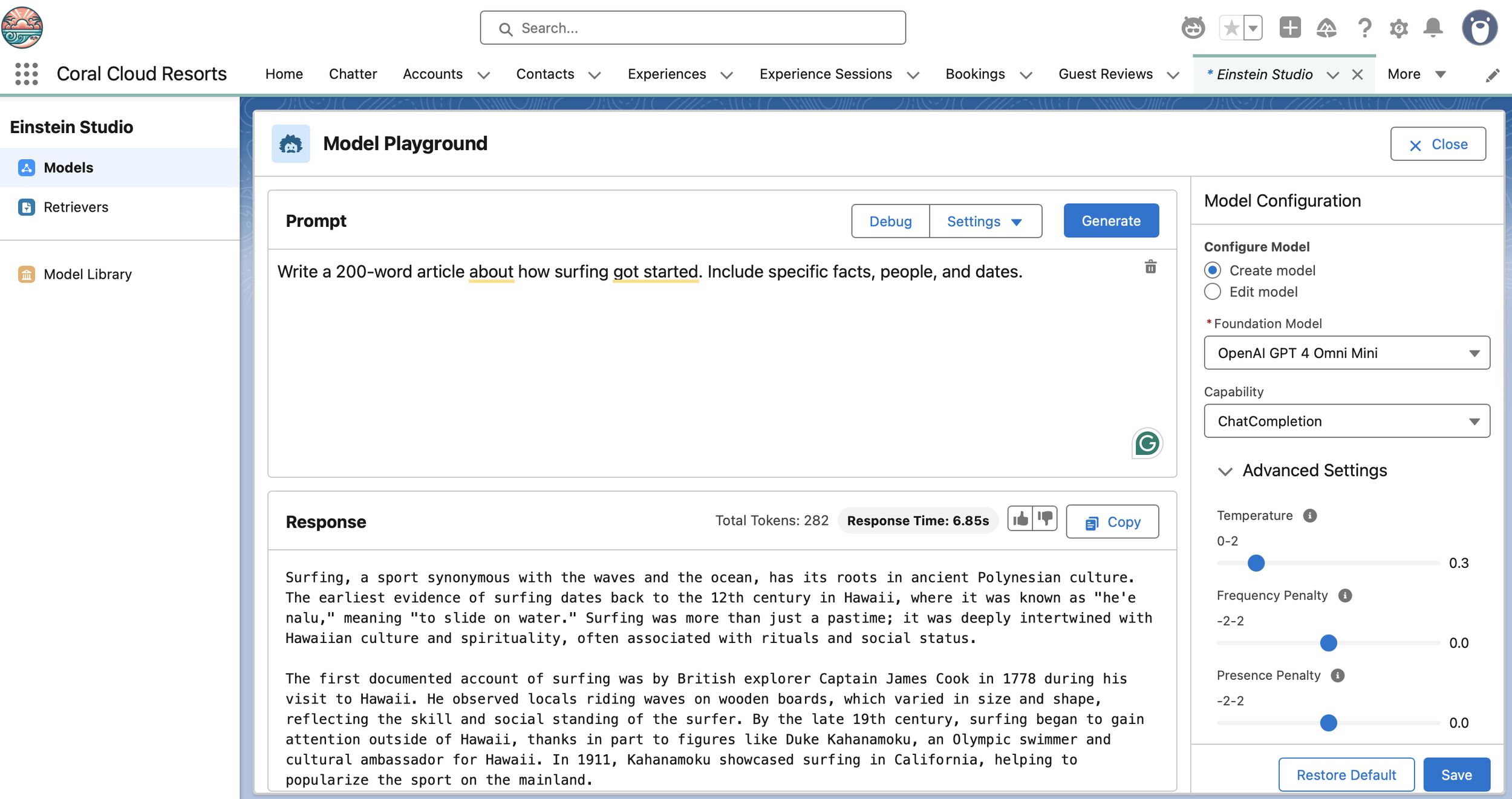Click the Grammarly icon in prompt
Screen dimensions: 1512x799
coord(1147,443)
